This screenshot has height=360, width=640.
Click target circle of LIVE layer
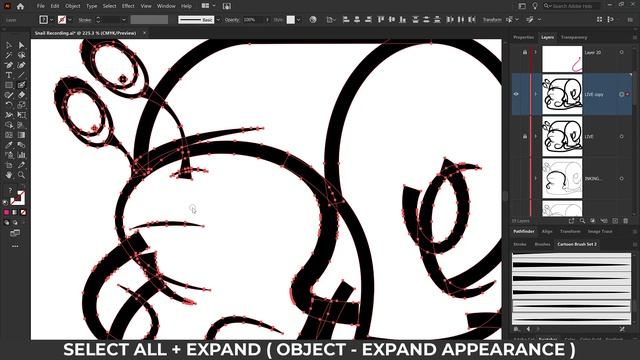click(x=622, y=136)
